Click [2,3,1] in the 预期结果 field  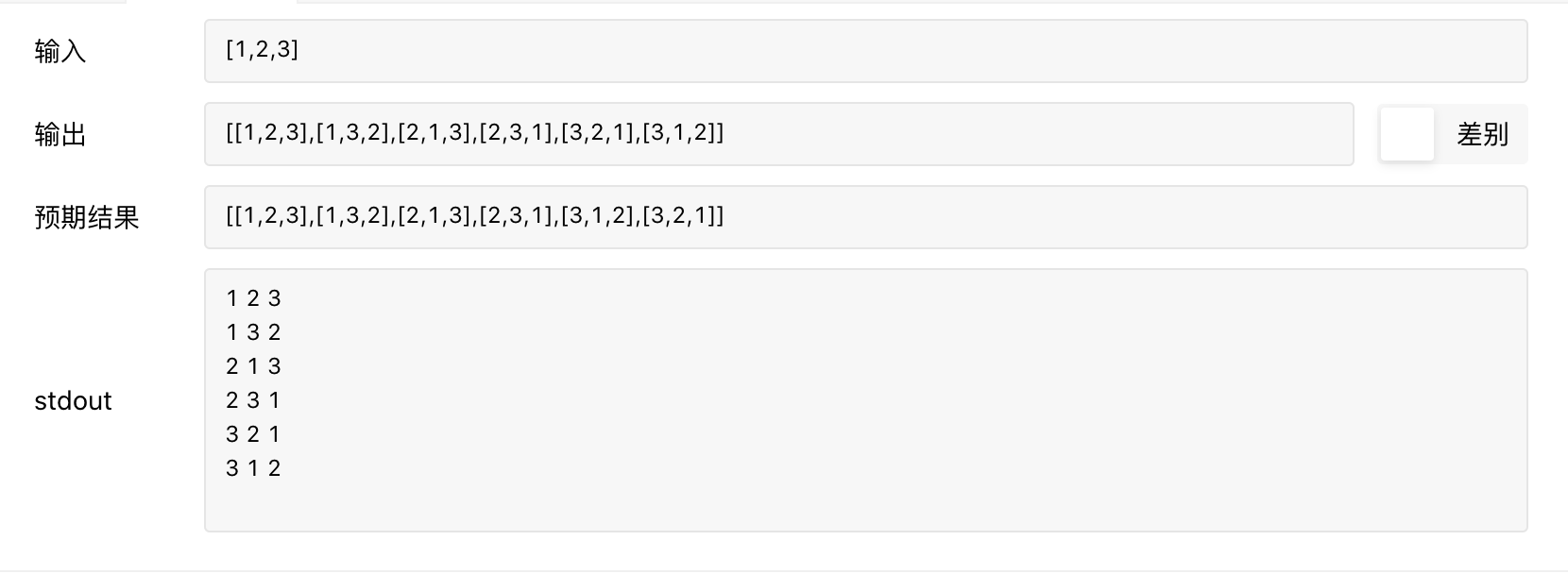(x=516, y=216)
